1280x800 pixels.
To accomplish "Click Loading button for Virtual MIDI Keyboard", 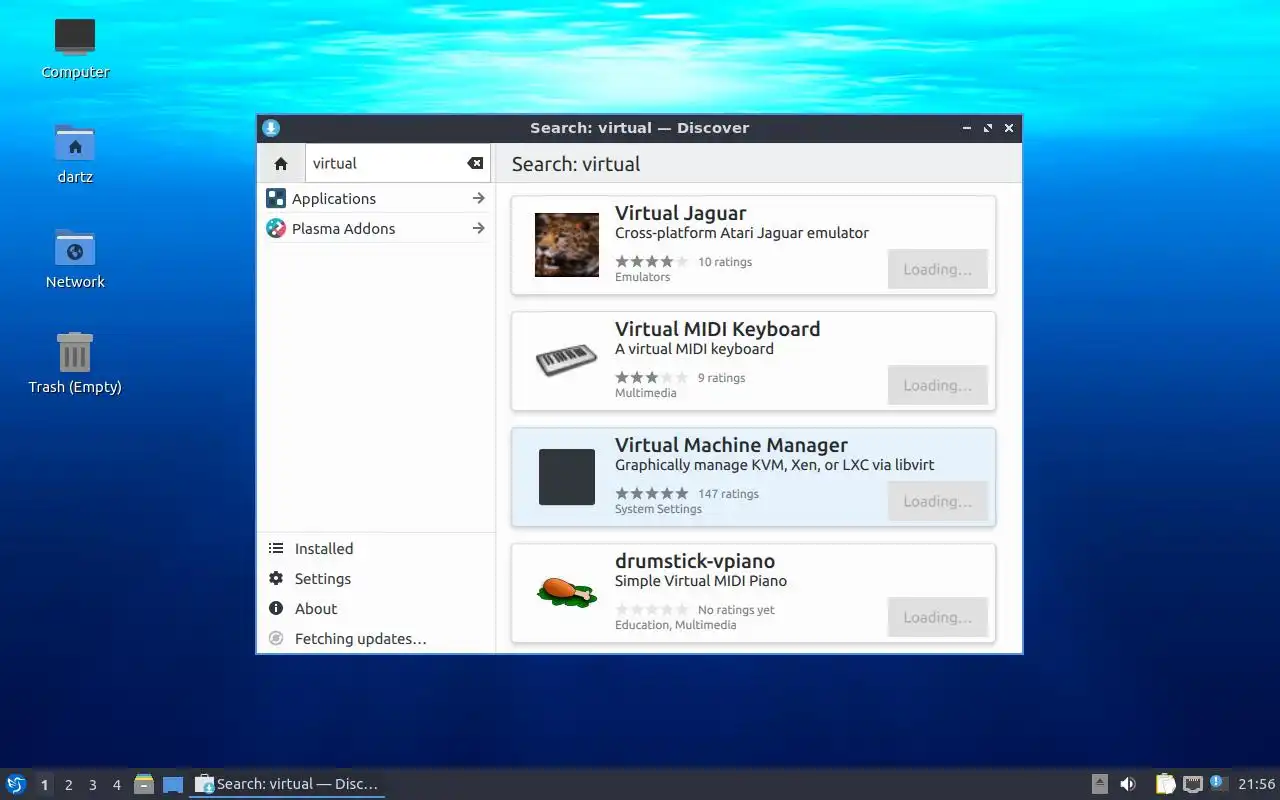I will [x=937, y=385].
